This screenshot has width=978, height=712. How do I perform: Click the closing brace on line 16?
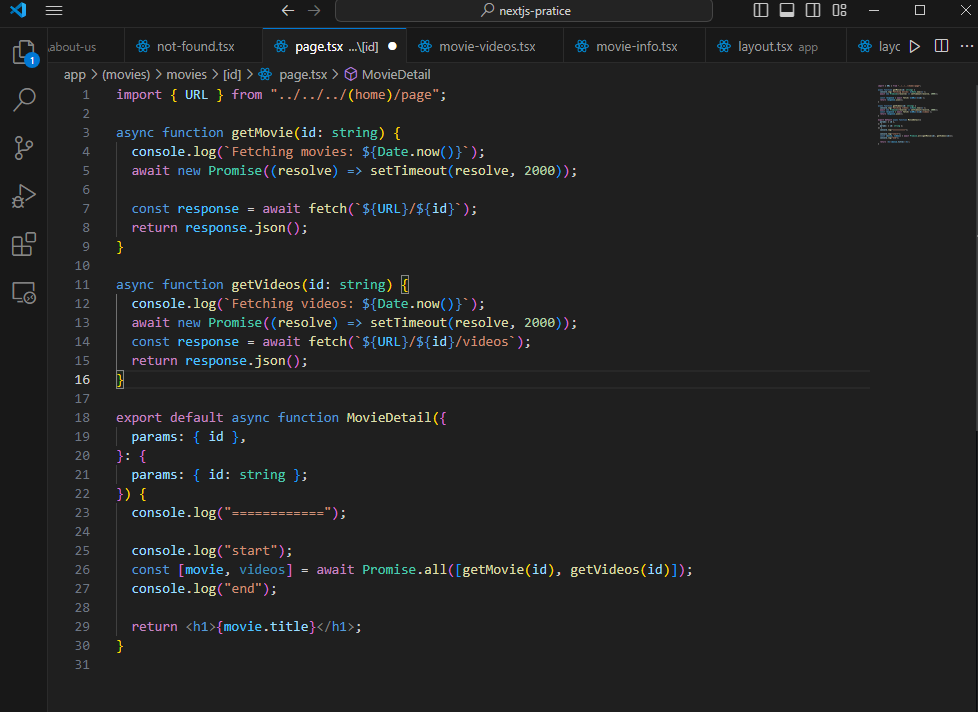[x=120, y=380]
